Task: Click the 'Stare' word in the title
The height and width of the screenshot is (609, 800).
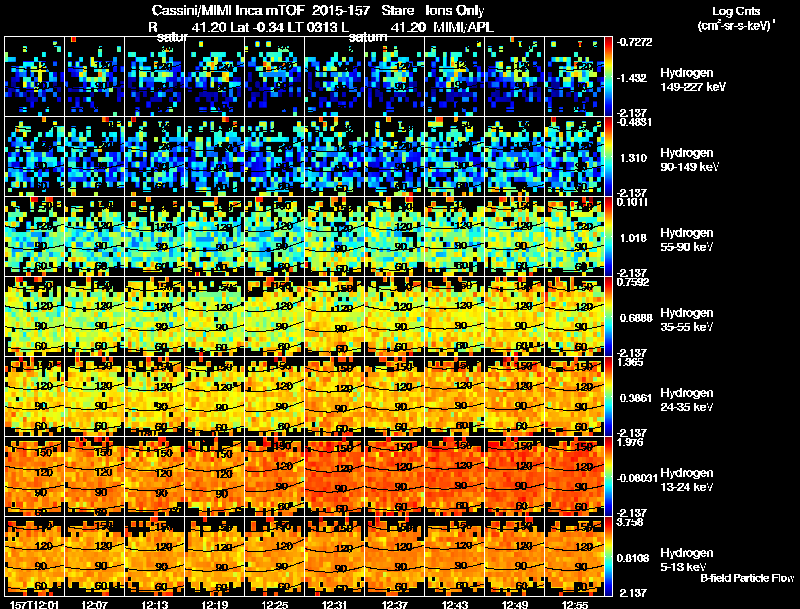Action: 397,10
